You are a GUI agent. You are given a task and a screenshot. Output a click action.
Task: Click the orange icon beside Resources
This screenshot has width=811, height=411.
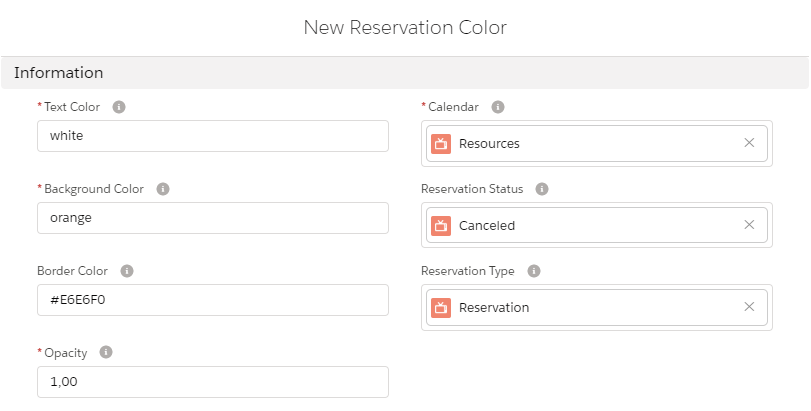(x=441, y=143)
